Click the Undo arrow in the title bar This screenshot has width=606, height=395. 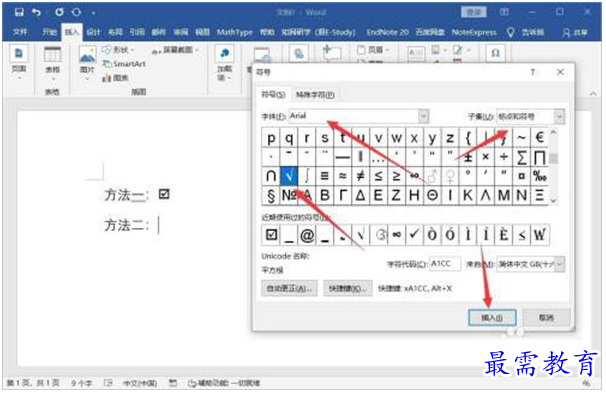[37, 12]
